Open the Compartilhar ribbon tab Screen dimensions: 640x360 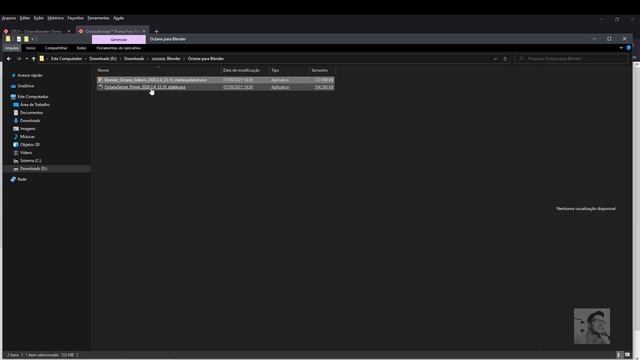coord(56,48)
